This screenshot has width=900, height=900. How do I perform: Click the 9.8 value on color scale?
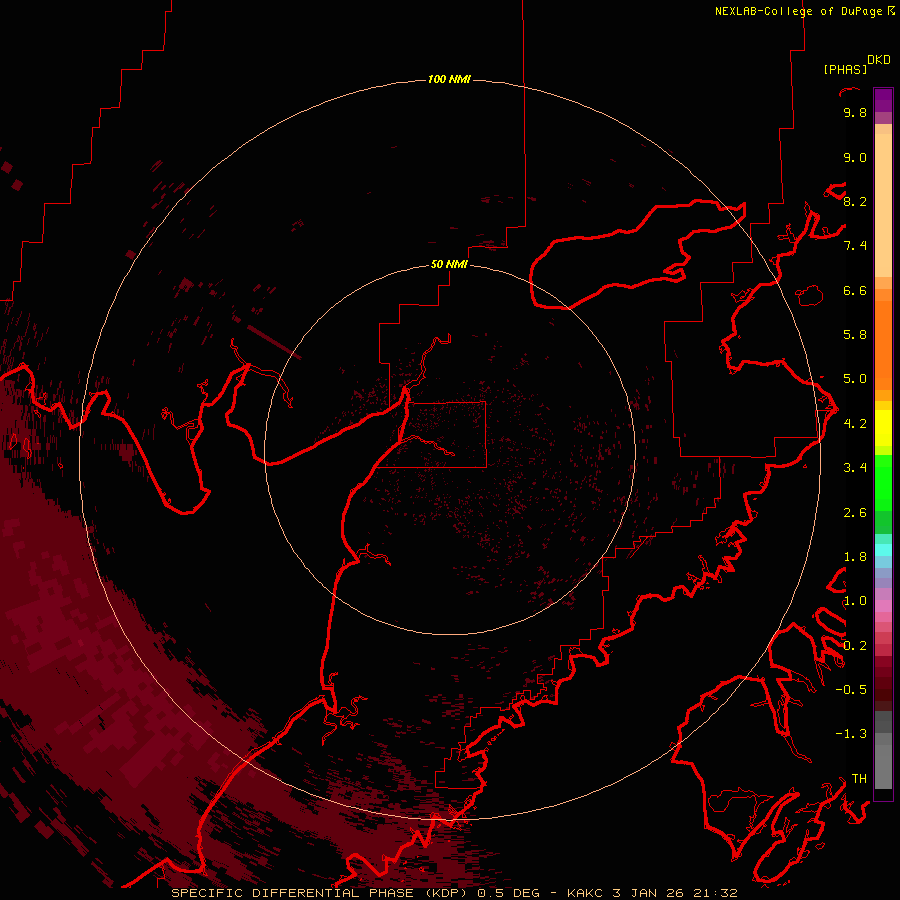coord(855,112)
